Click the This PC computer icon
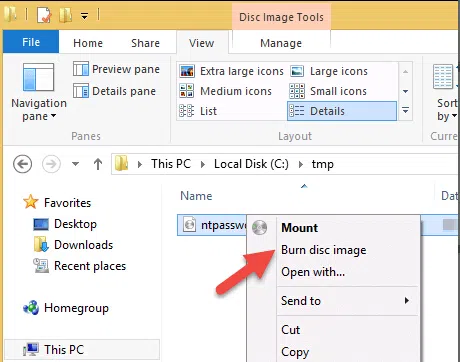This screenshot has width=460, height=362. [31, 349]
